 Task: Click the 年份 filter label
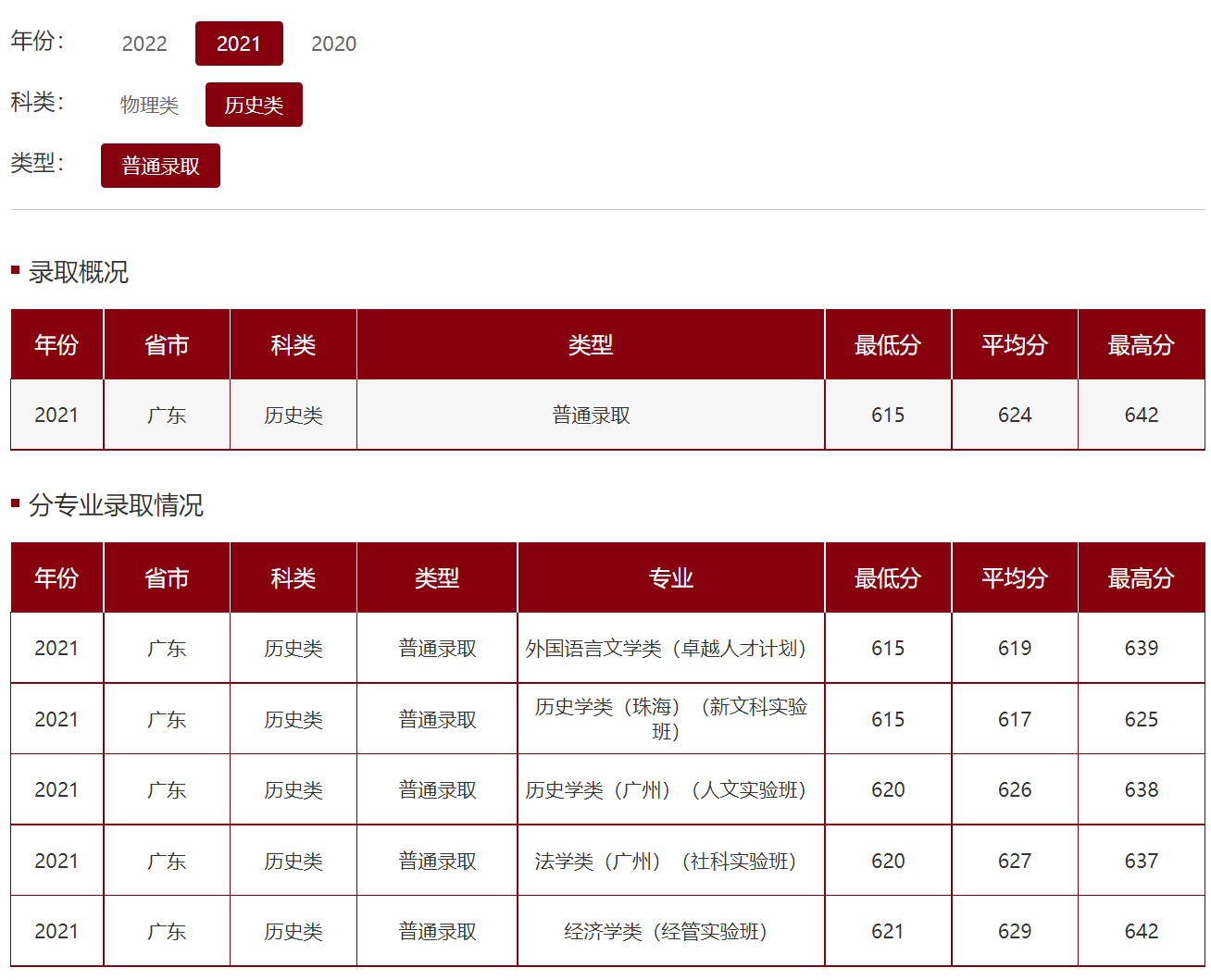click(x=37, y=41)
